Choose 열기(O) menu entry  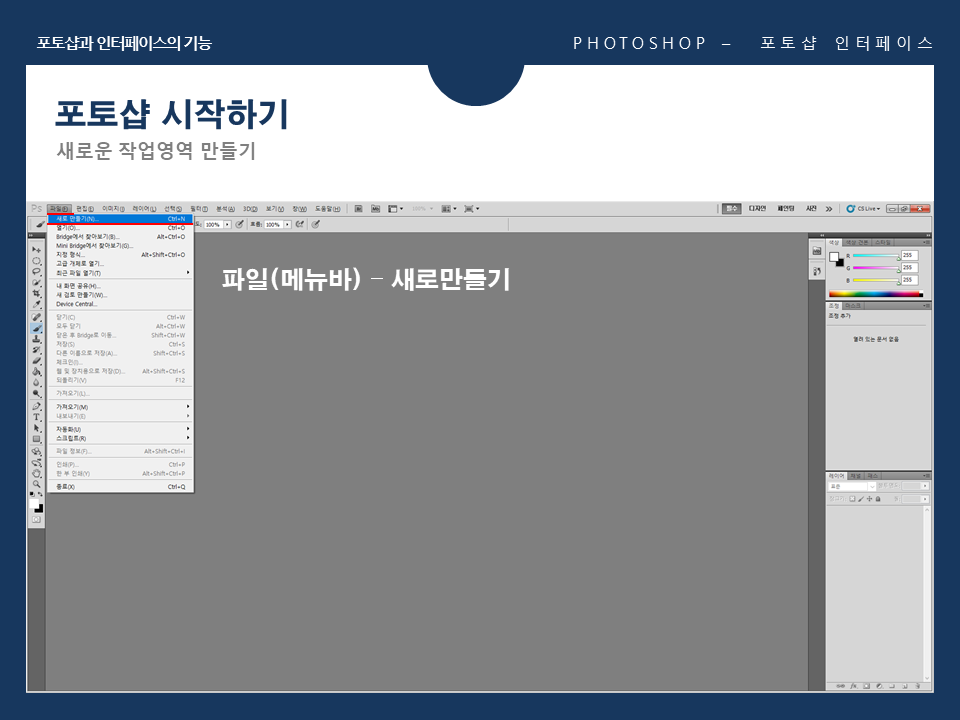[x=121, y=228]
